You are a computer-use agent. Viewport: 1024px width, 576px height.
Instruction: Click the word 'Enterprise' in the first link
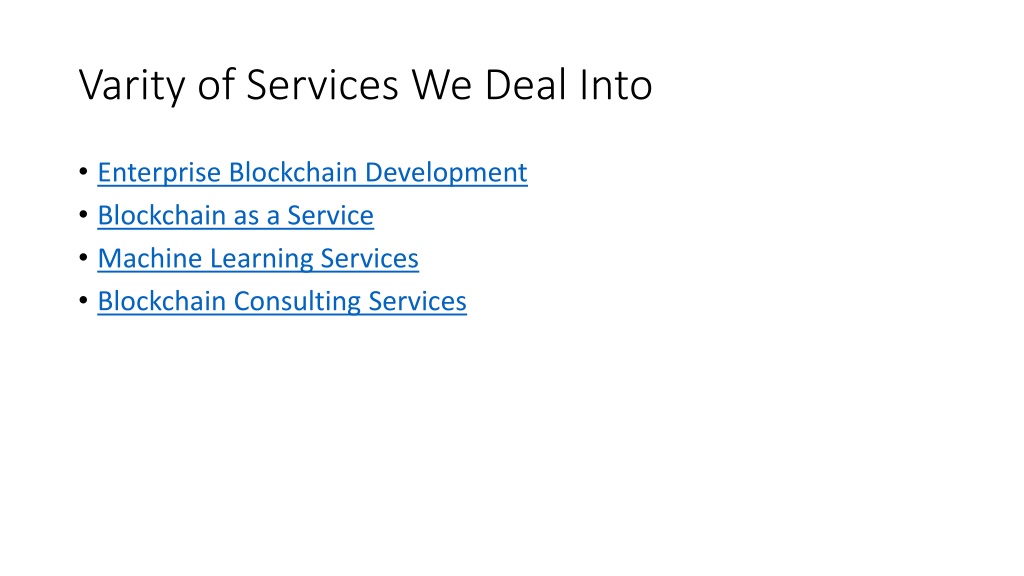click(159, 173)
